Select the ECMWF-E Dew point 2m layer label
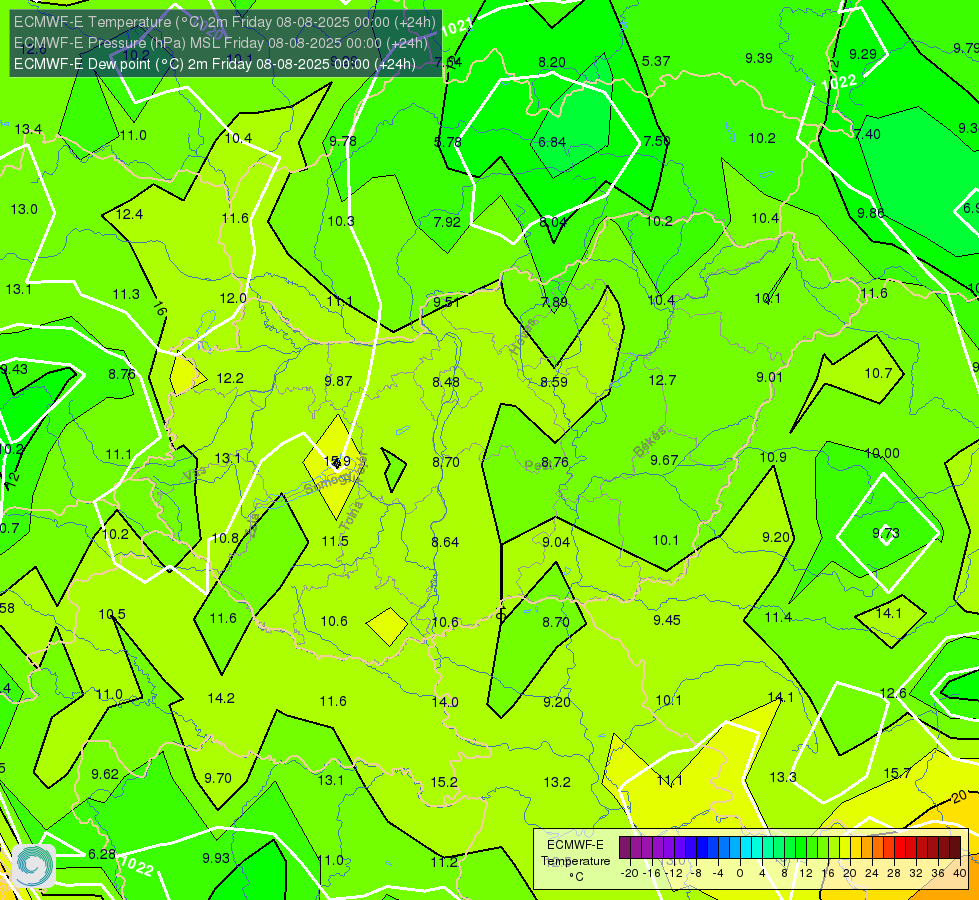 click(x=215, y=64)
